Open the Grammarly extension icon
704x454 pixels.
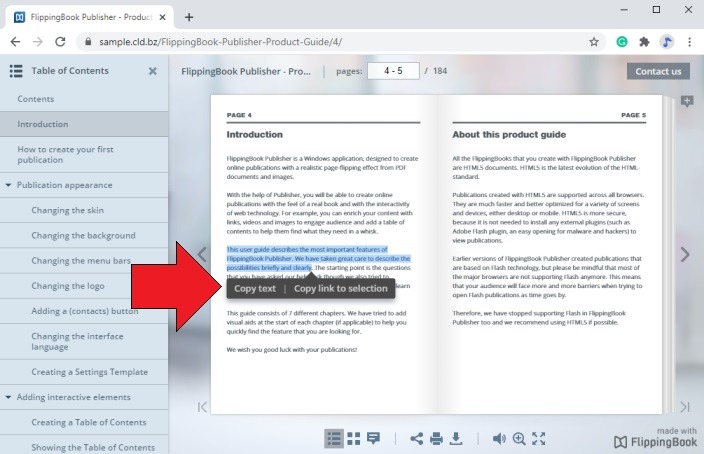[x=622, y=42]
